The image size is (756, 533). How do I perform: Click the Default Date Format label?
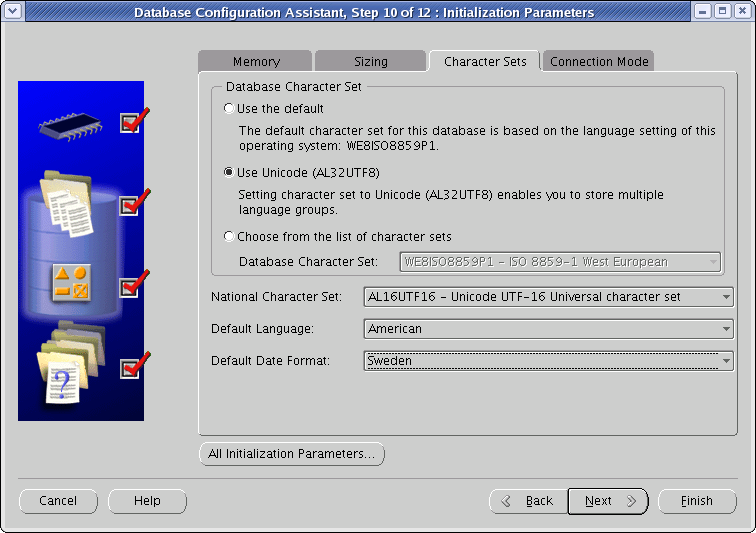point(270,361)
